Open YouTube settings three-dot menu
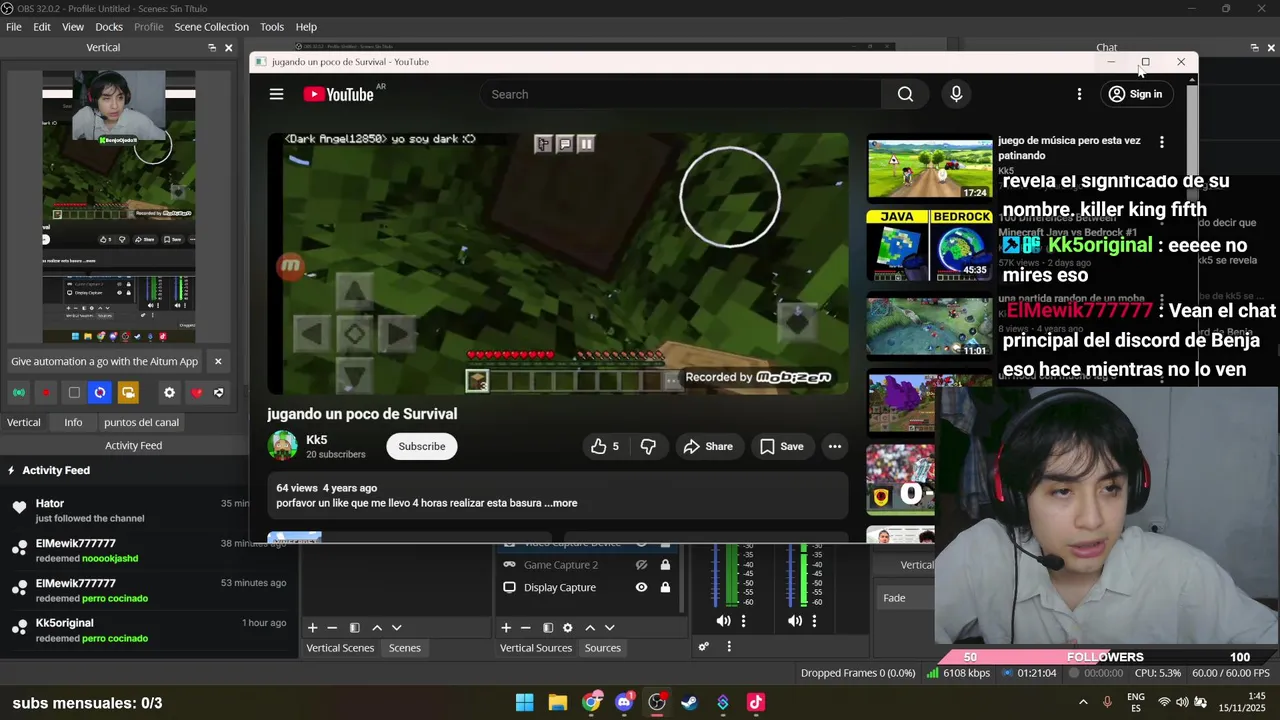This screenshot has width=1280, height=720. coord(1079,94)
